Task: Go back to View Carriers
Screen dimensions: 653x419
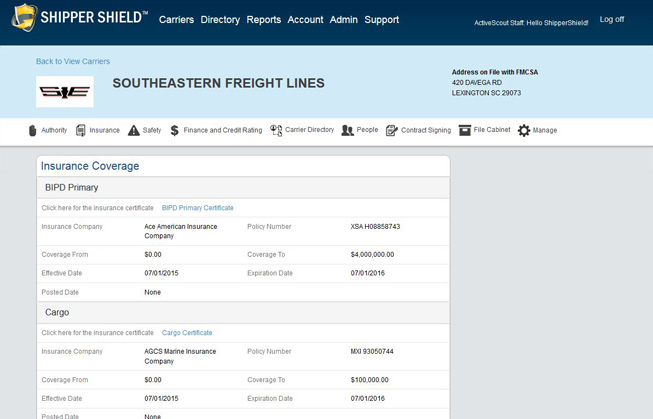Action: tap(73, 62)
